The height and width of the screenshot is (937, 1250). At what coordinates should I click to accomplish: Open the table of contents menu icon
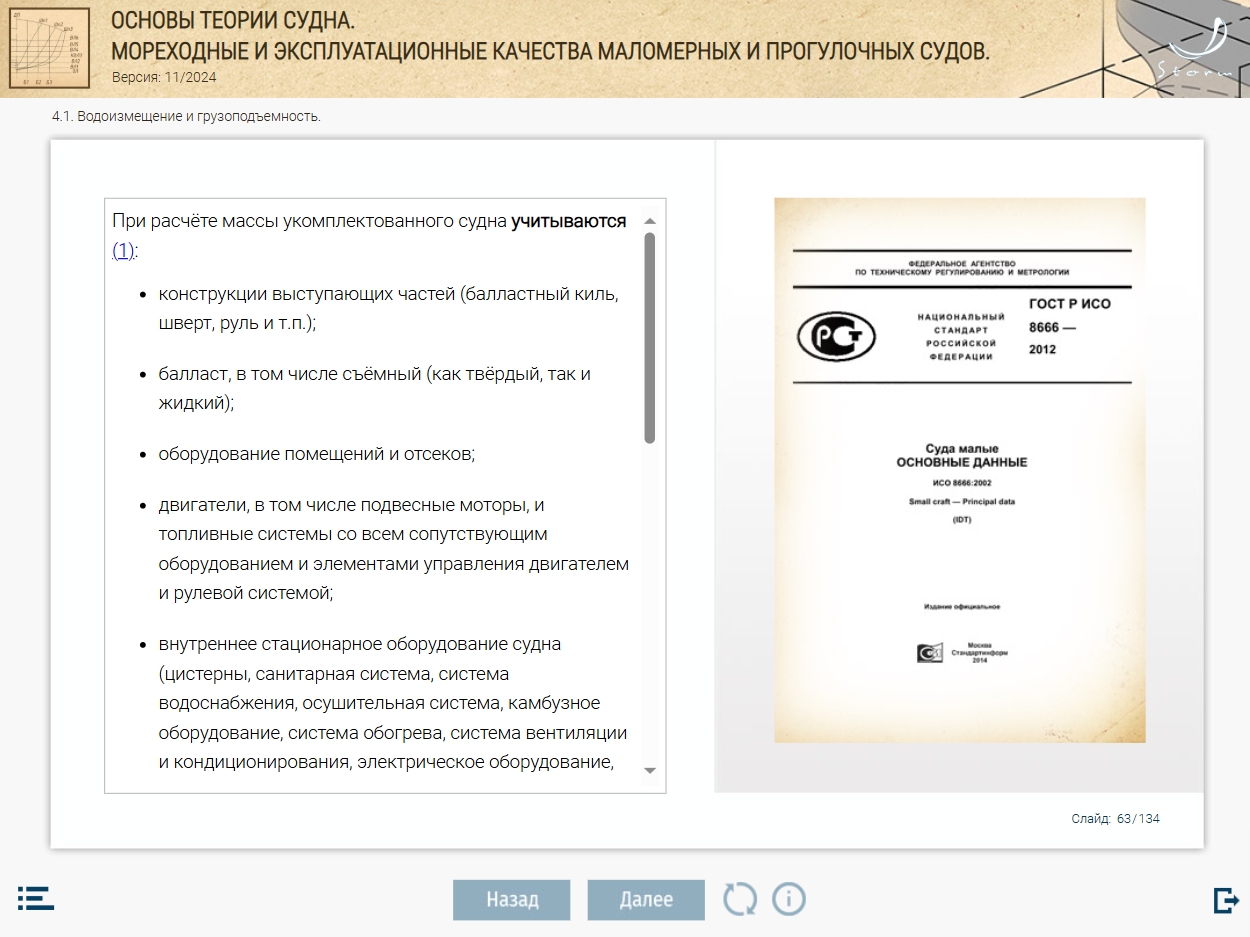(36, 897)
